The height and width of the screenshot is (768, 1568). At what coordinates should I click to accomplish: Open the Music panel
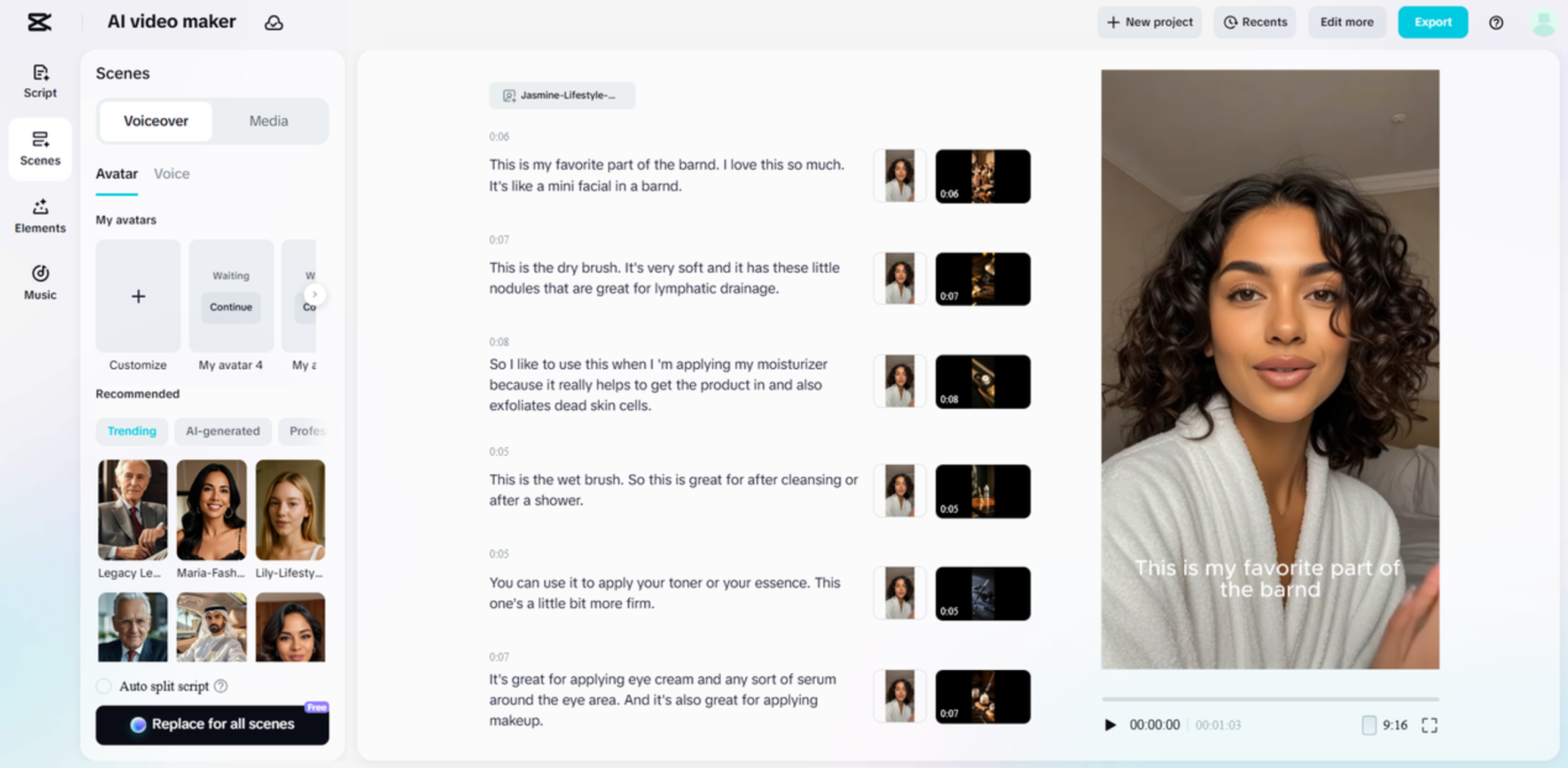pos(40,281)
